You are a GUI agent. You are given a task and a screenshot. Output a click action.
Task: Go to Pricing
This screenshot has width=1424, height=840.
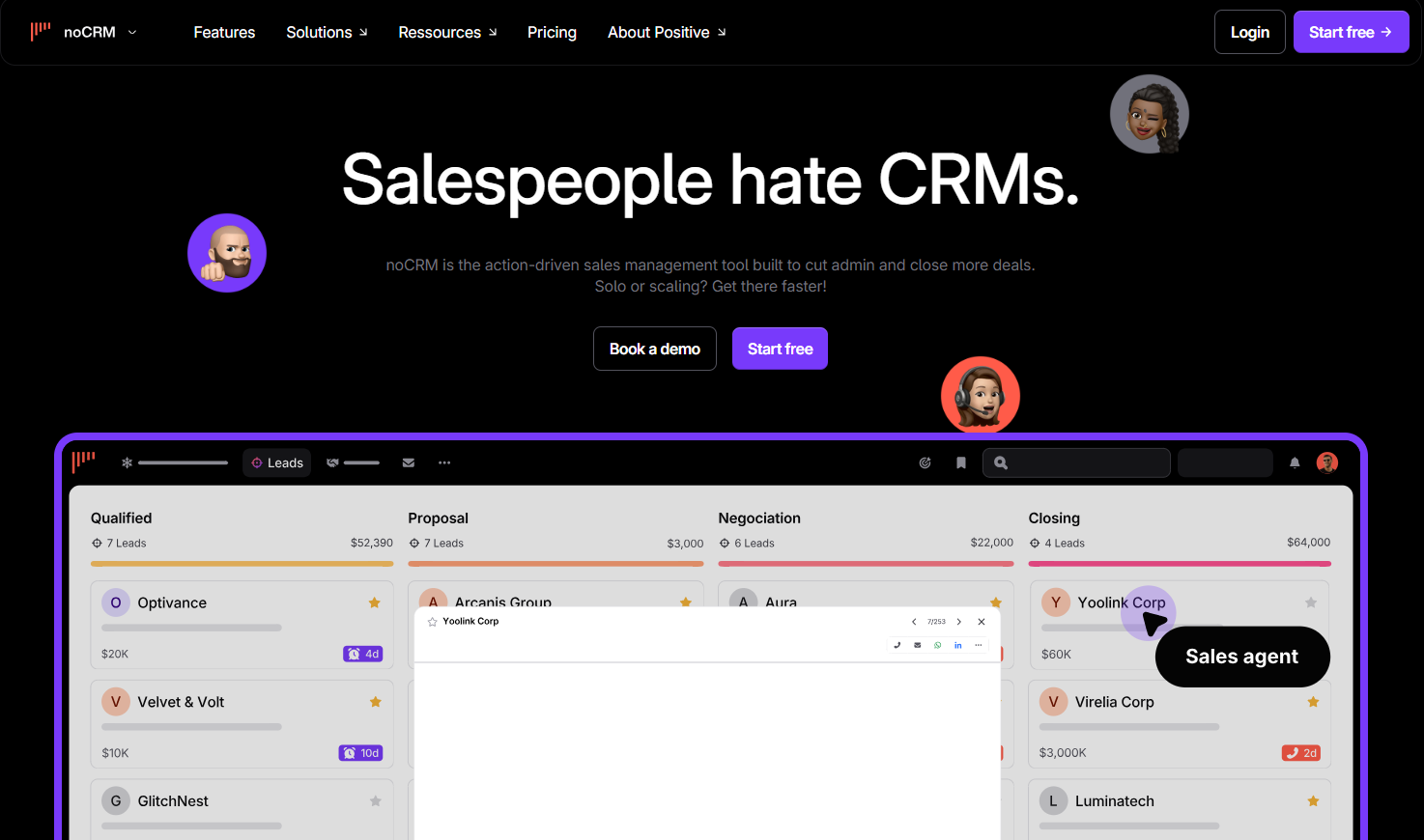click(552, 32)
